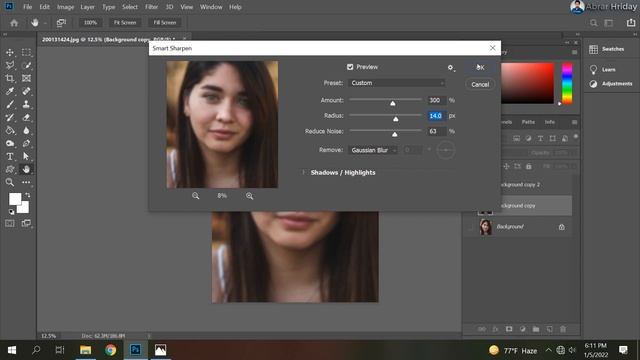This screenshot has width=640, height=360.
Task: Reset default foreground and background colors
Action: (11, 211)
